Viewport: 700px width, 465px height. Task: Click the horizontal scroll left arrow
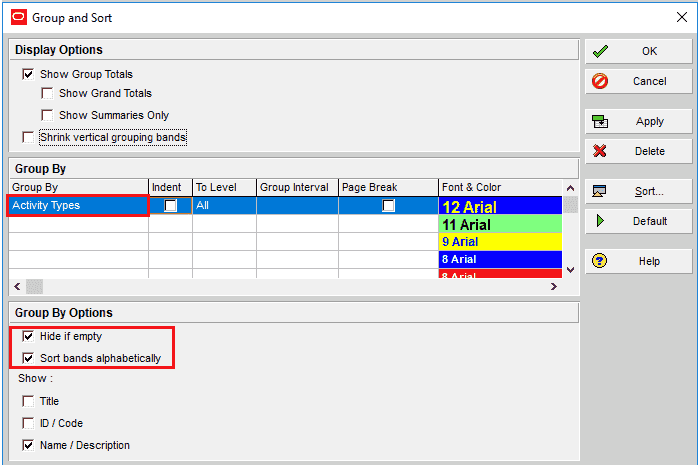(17, 286)
